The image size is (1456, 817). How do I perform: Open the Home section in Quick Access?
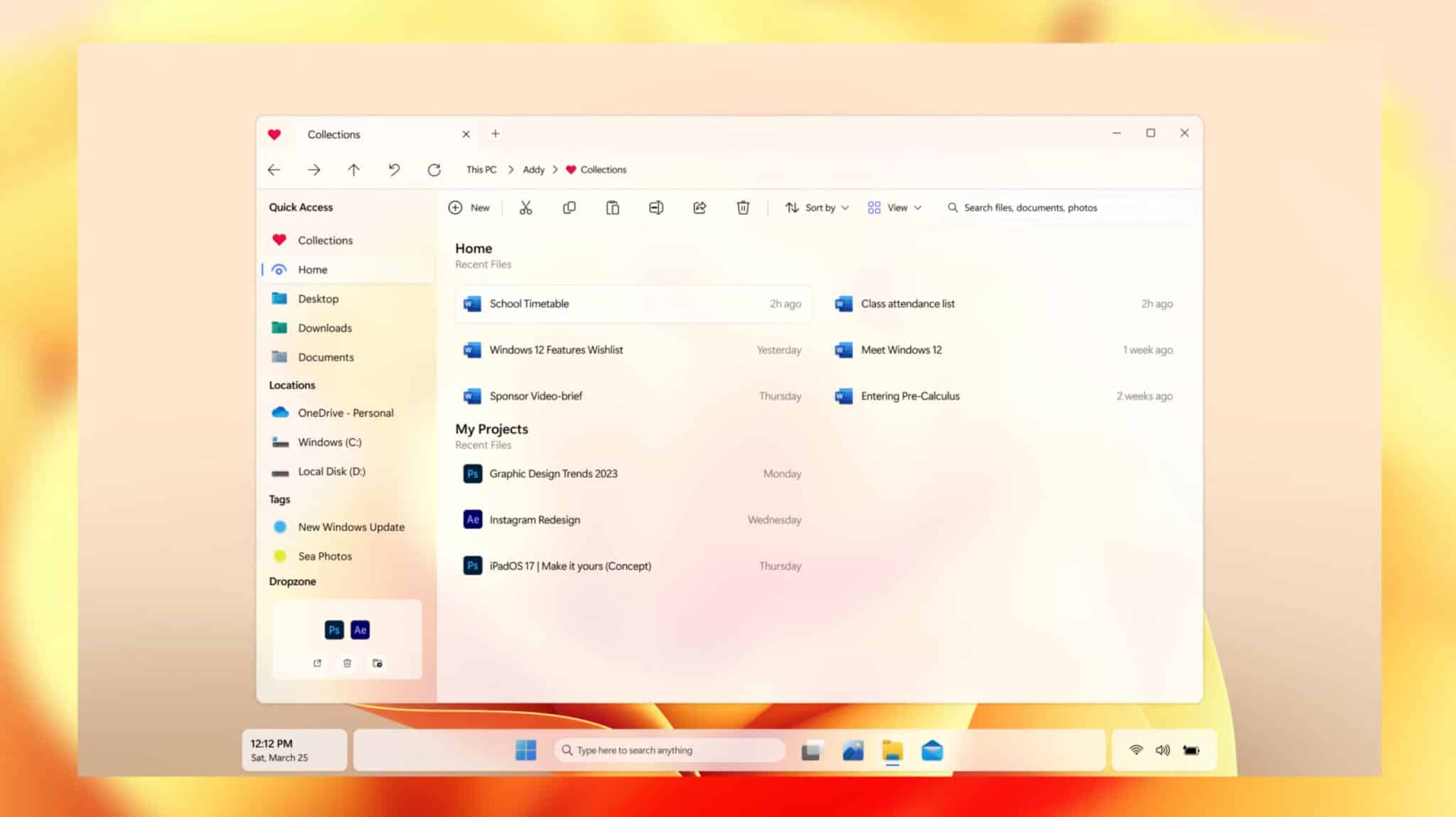point(313,269)
